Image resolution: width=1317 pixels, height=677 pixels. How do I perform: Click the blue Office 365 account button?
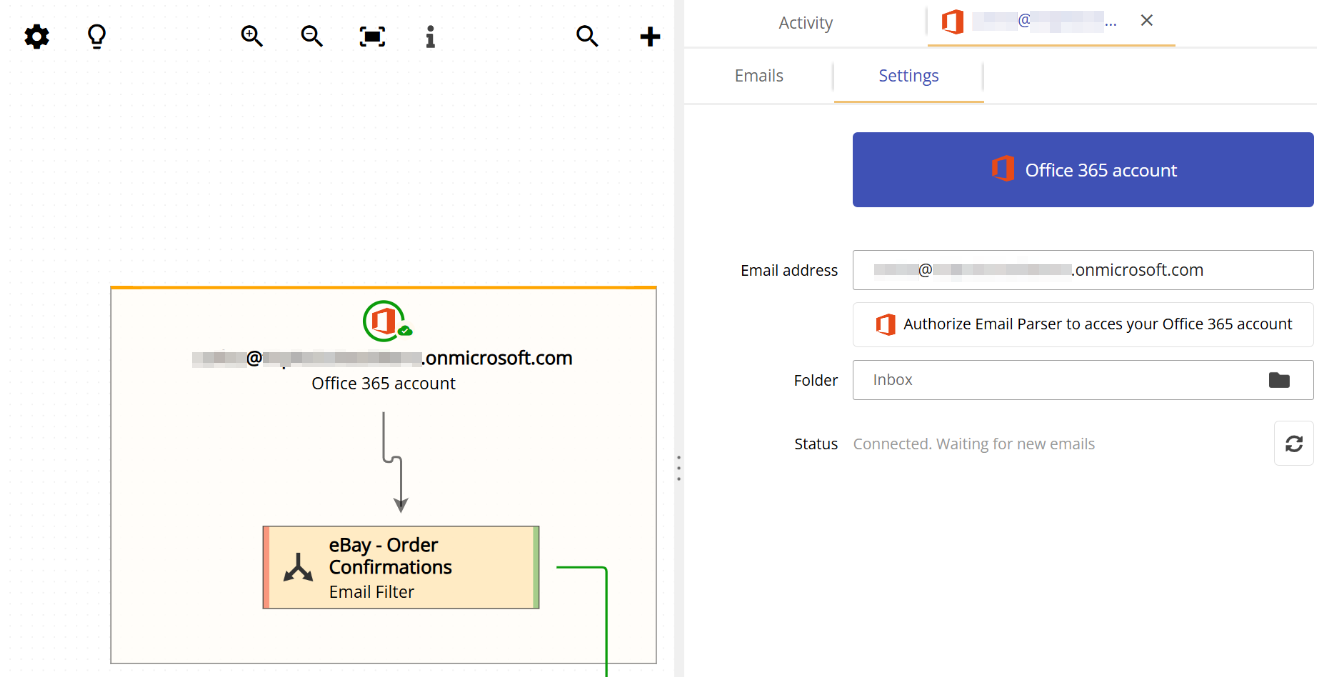(x=1083, y=169)
